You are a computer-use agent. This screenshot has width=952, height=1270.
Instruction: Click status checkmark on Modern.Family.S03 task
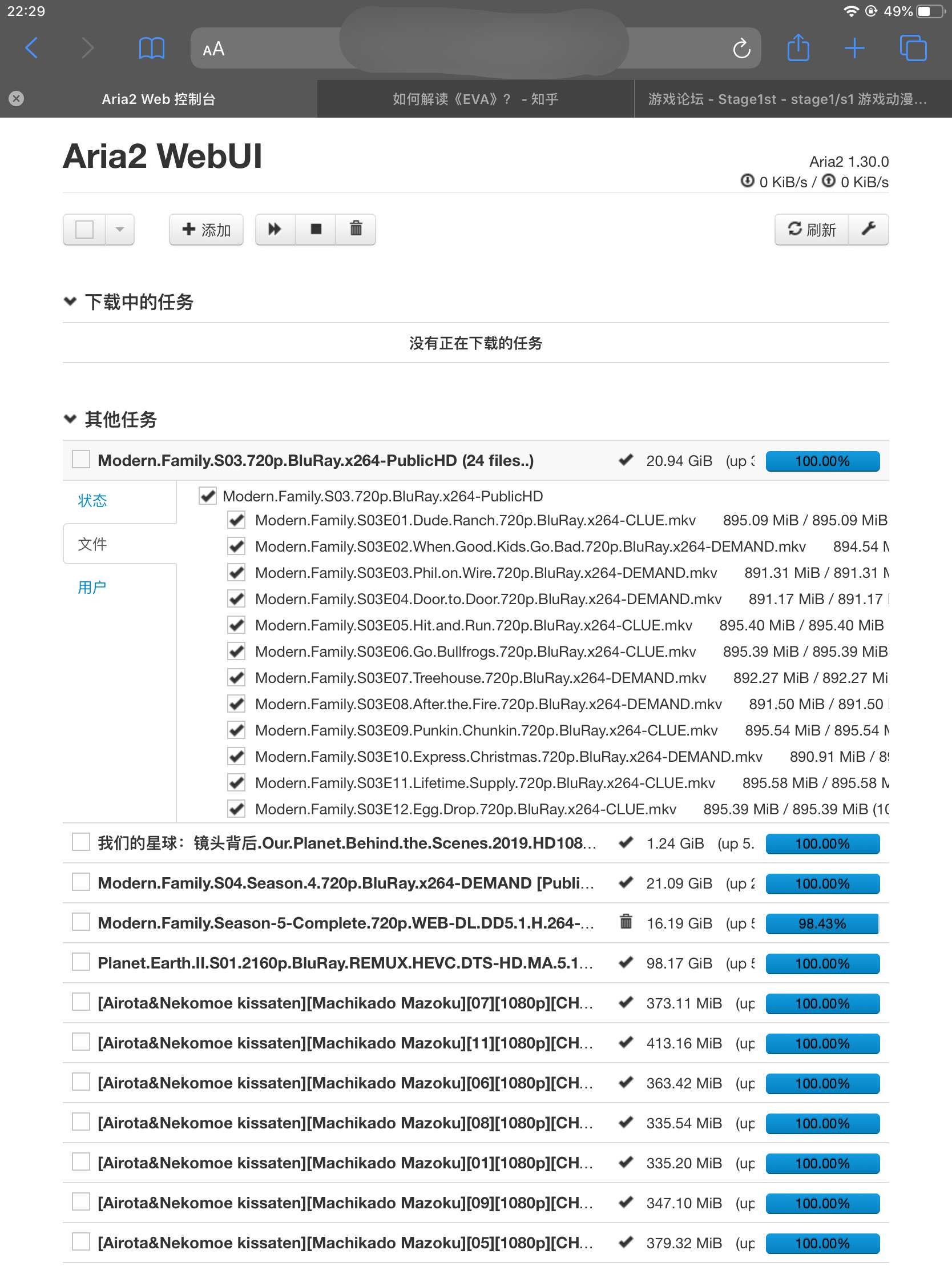[626, 460]
